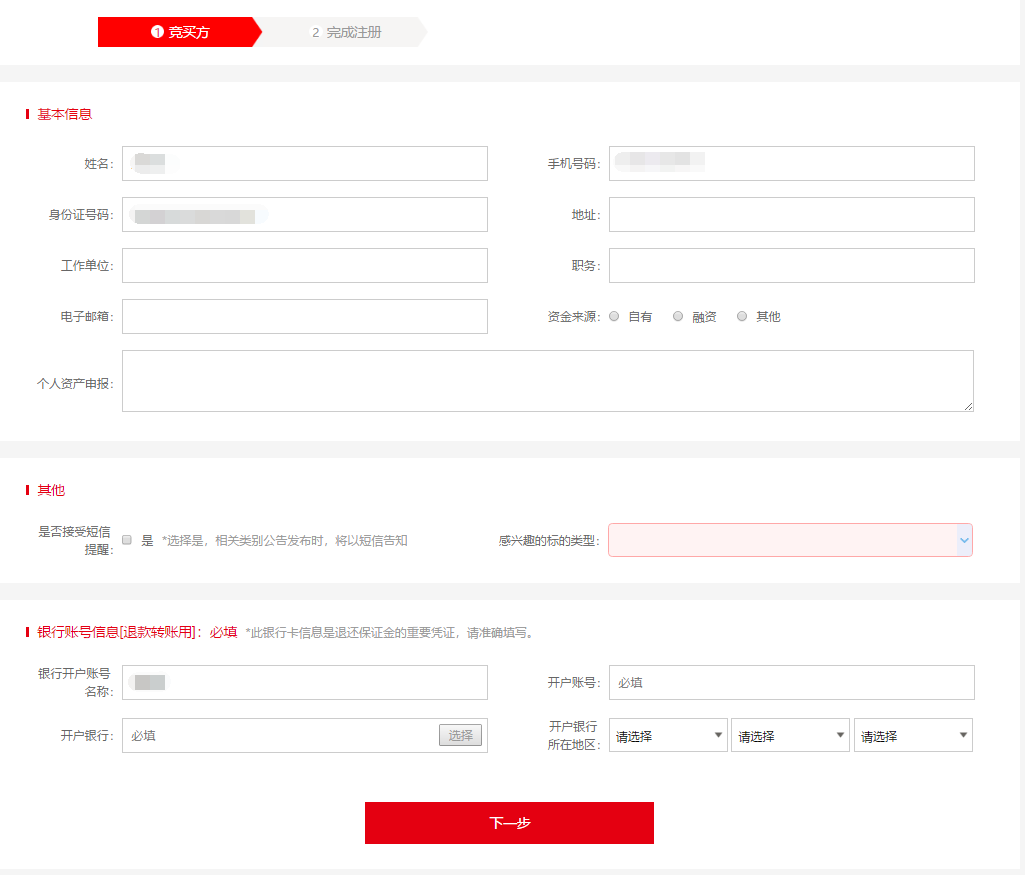Click the 个人资产申报 text area
The height and width of the screenshot is (875, 1025).
[x=547, y=380]
